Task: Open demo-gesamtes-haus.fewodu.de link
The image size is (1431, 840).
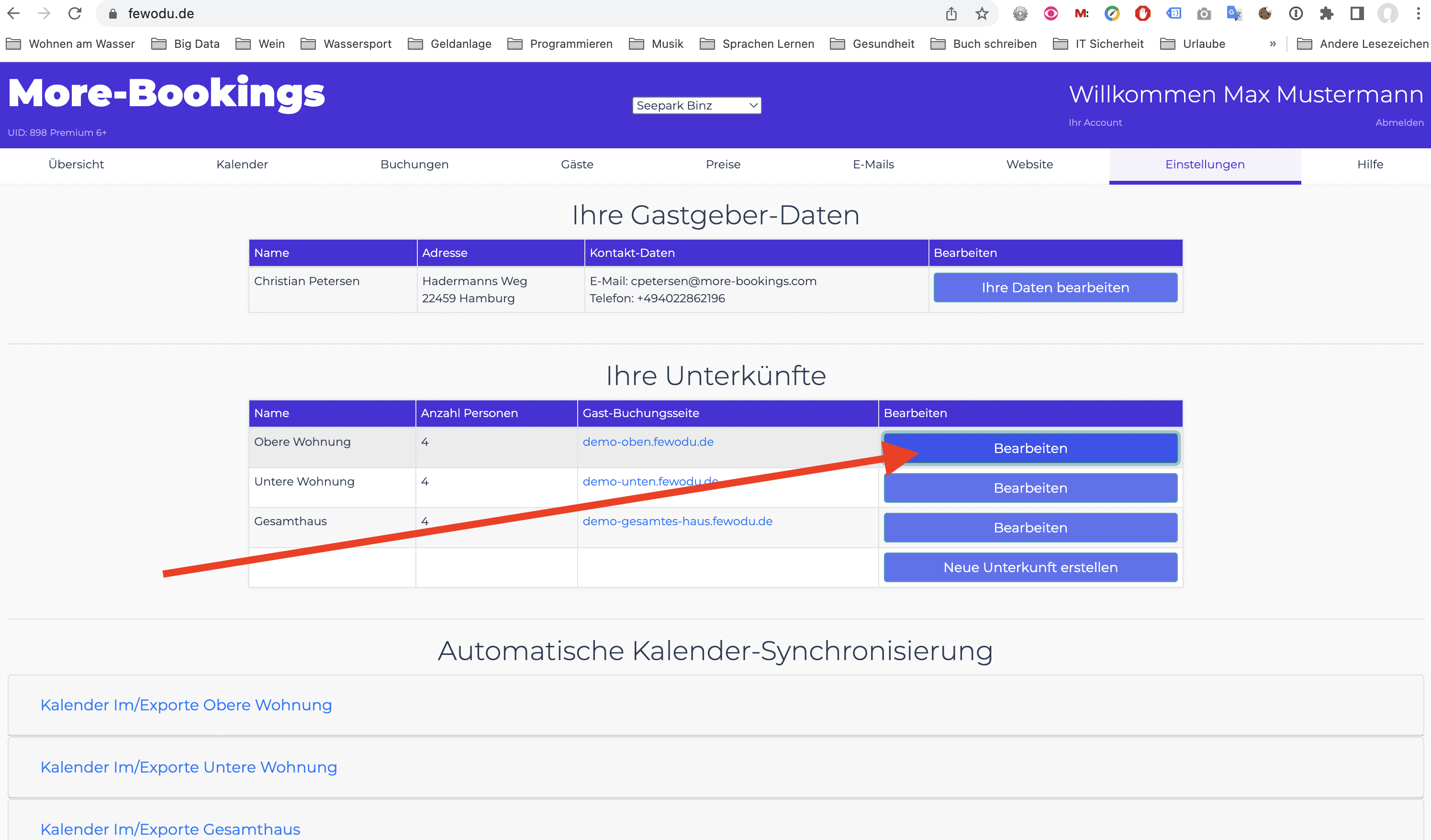Action: pyautogui.click(x=678, y=521)
